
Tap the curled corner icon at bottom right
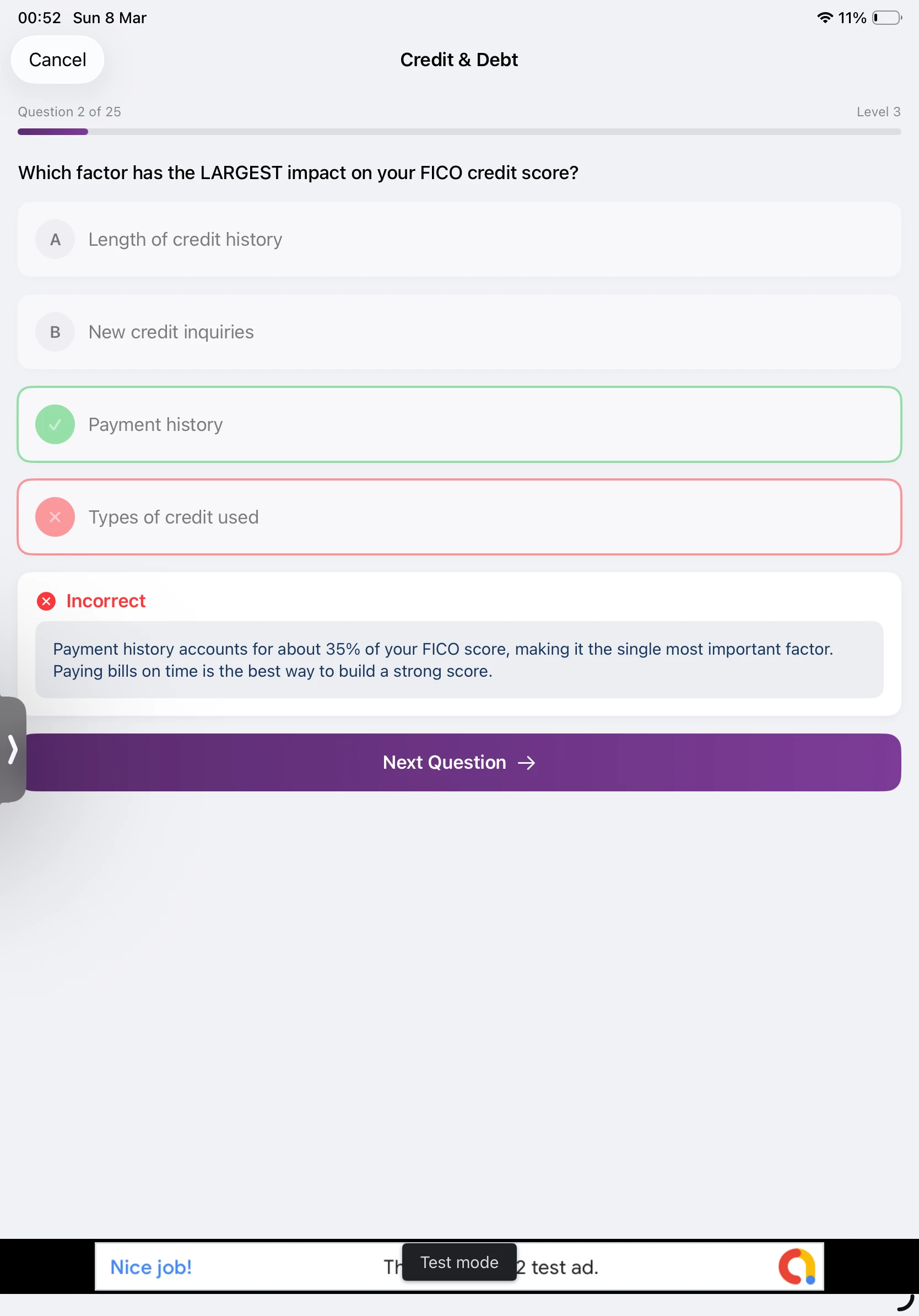905,1302
